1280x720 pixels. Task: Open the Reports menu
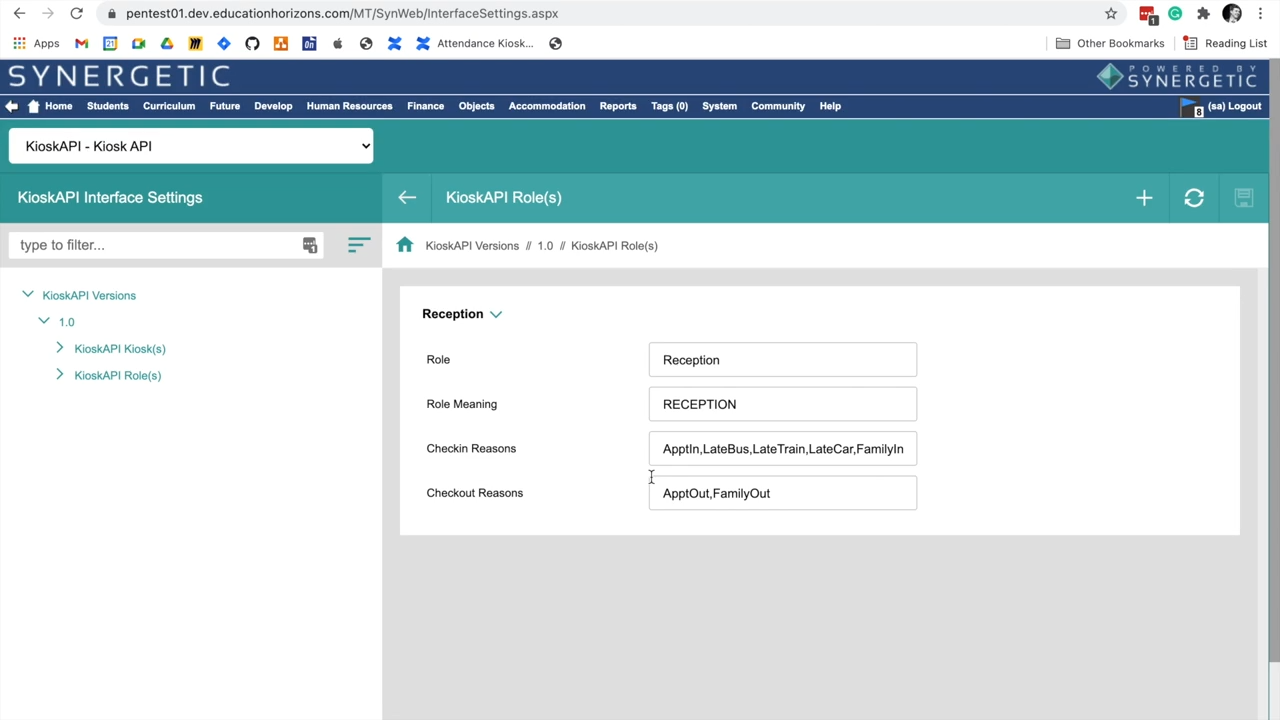tap(618, 106)
